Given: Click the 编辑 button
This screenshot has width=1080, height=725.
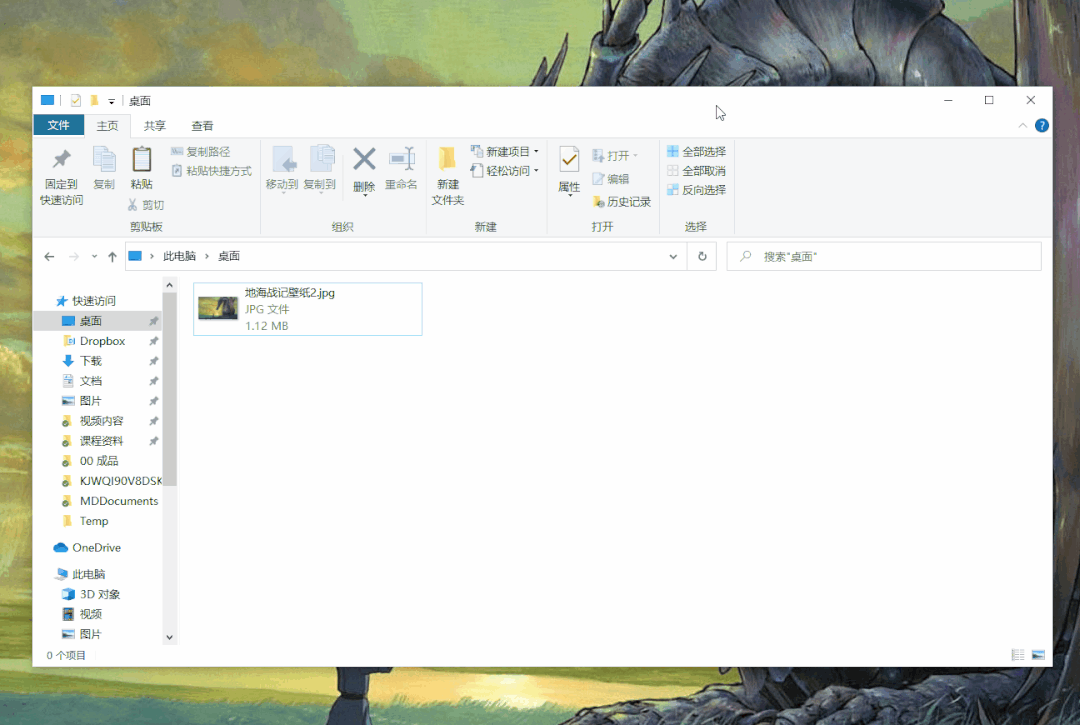Looking at the screenshot, I should 611,179.
